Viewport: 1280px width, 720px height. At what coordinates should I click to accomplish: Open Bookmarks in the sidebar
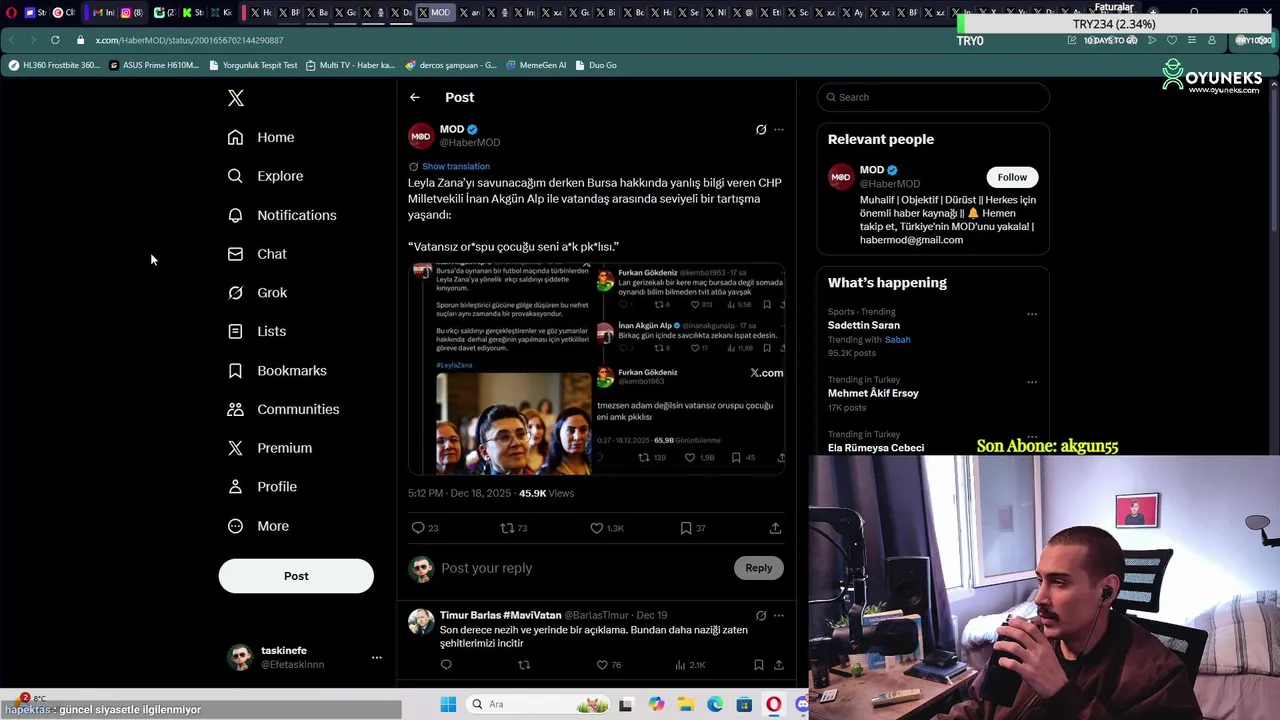coord(277,370)
